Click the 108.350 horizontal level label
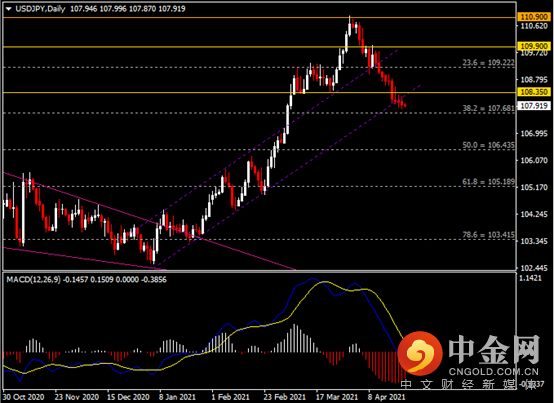Viewport: 554px width, 403px height. tap(534, 92)
